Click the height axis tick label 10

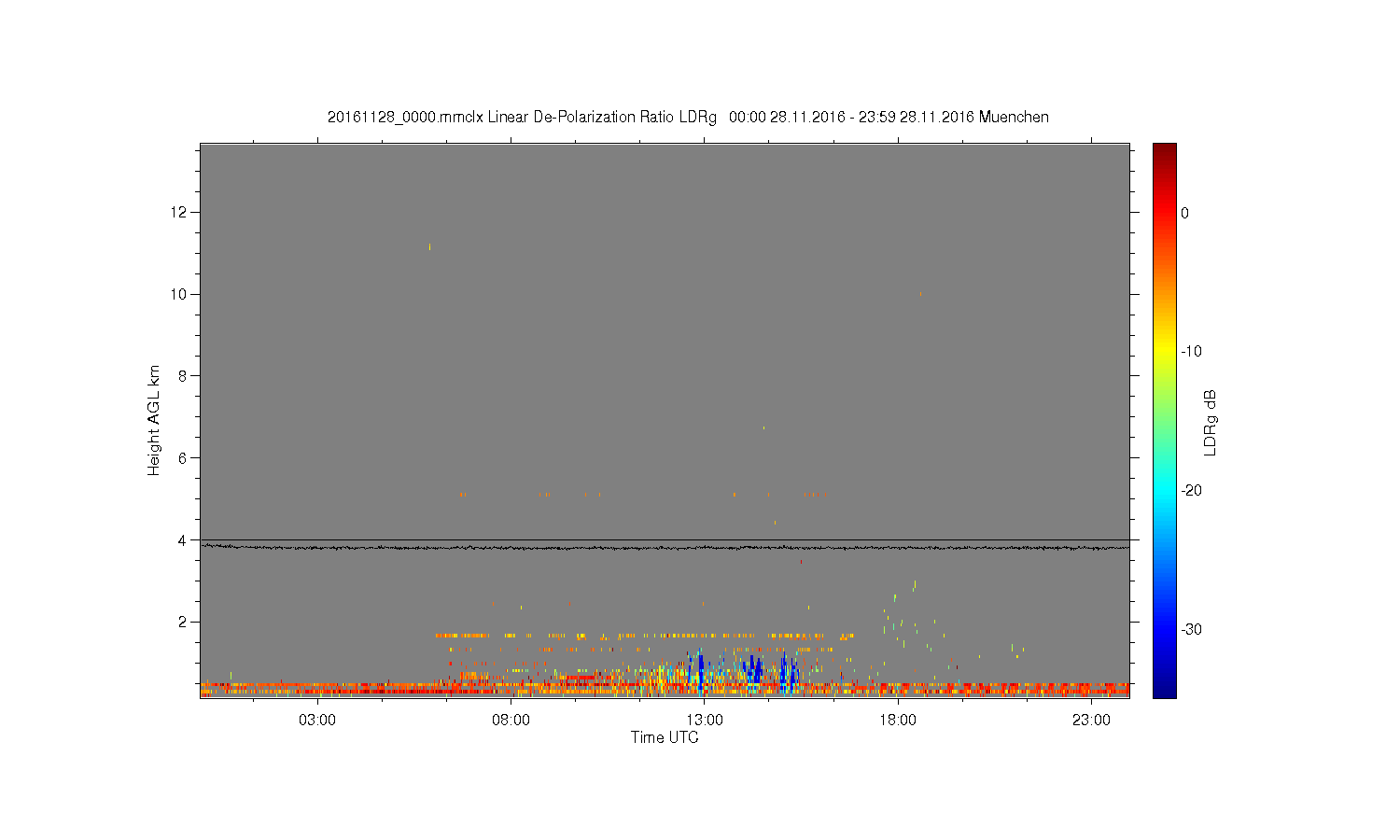[180, 294]
